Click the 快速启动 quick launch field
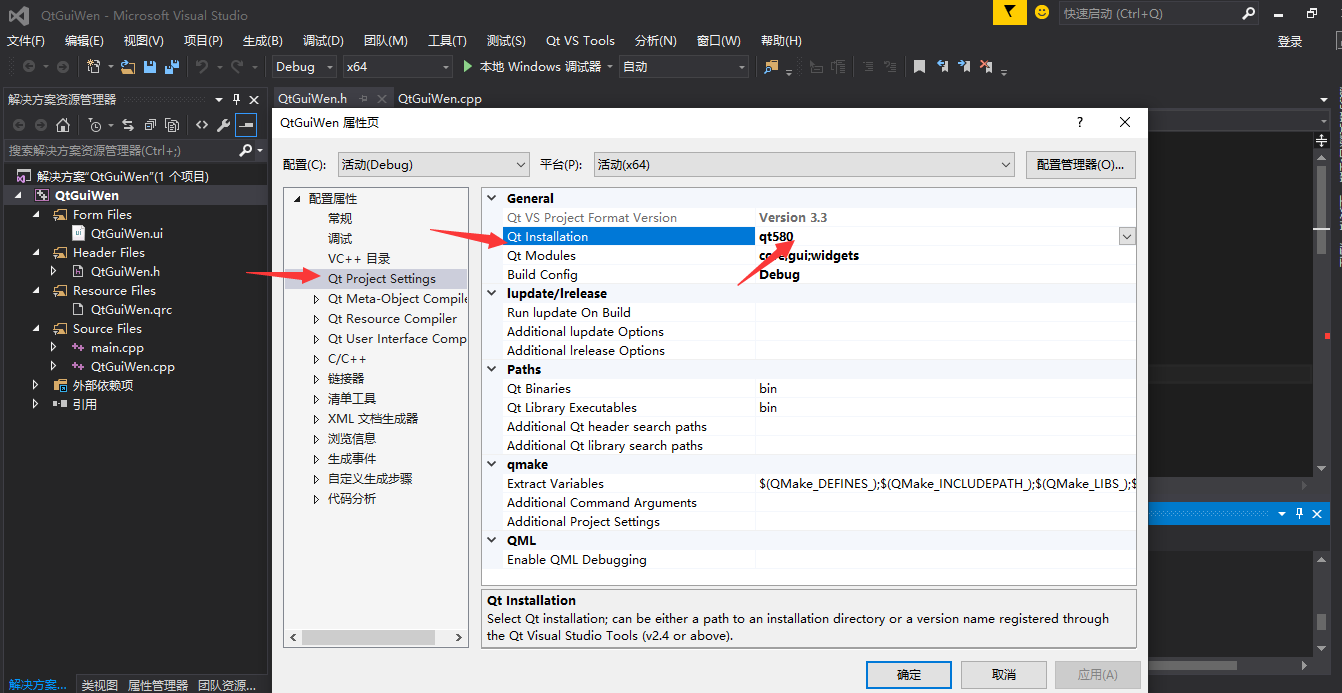This screenshot has width=1342, height=693. tap(1148, 13)
